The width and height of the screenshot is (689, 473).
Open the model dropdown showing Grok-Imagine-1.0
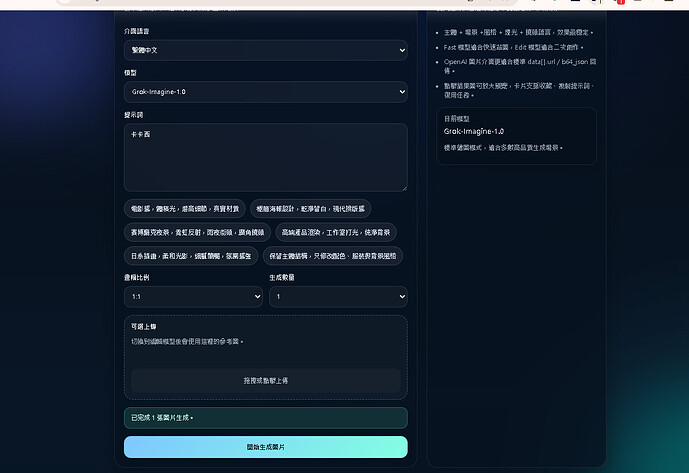pyautogui.click(x=265, y=92)
